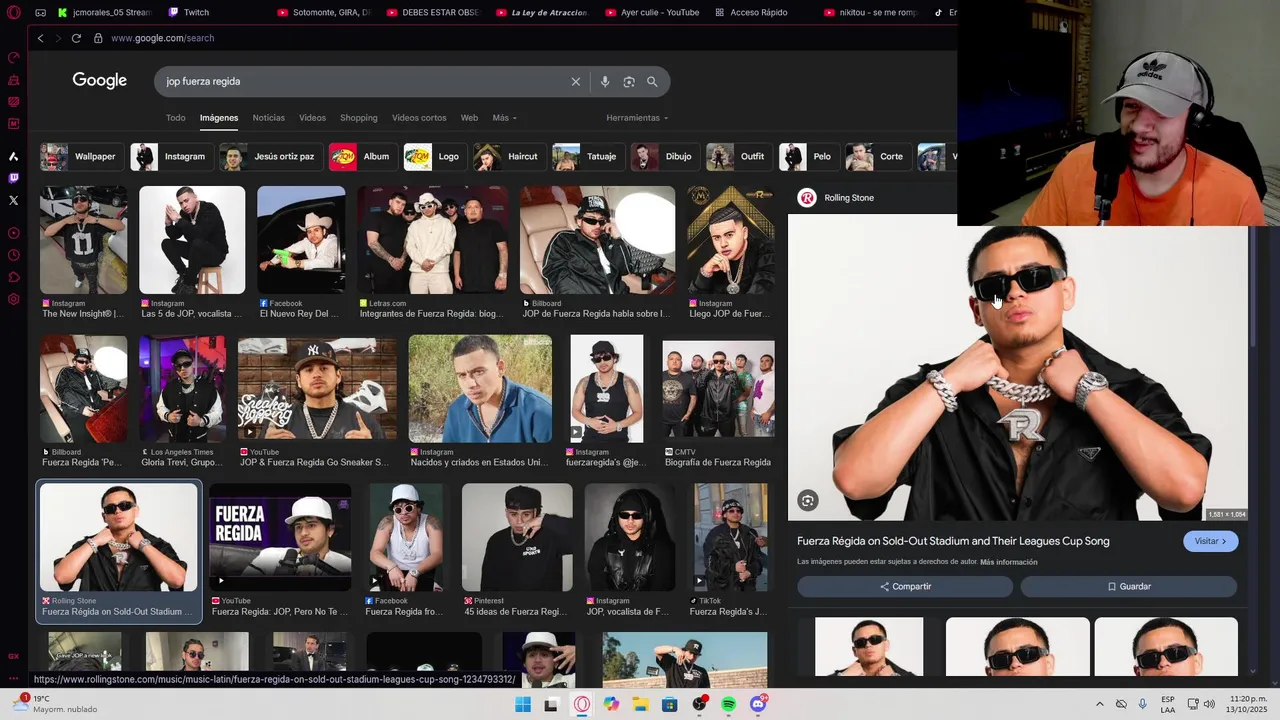This screenshot has height=720, width=1280.
Task: Open the Twitch browser tab
Action: [189, 13]
